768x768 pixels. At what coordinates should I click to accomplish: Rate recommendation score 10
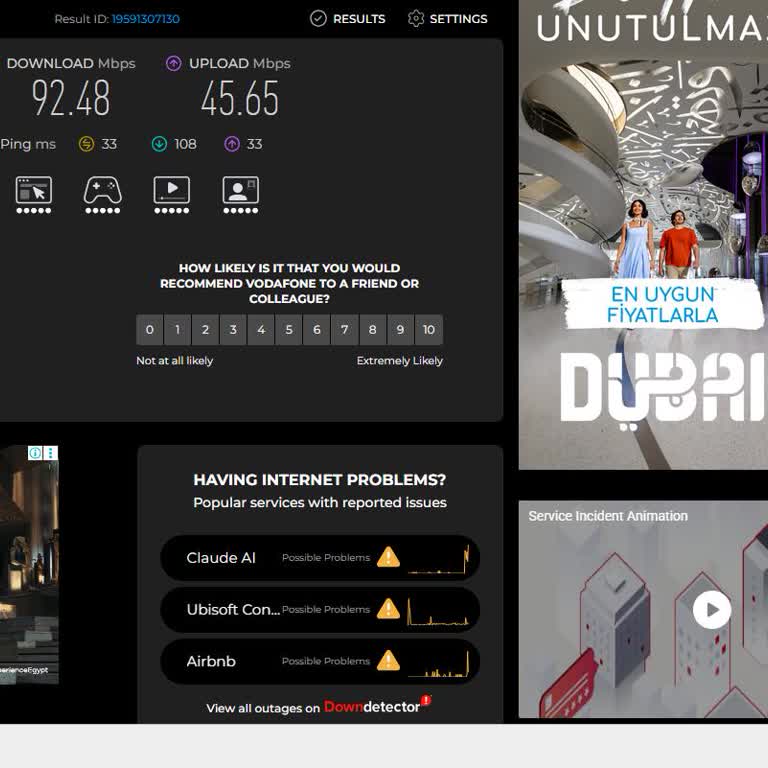pos(429,330)
